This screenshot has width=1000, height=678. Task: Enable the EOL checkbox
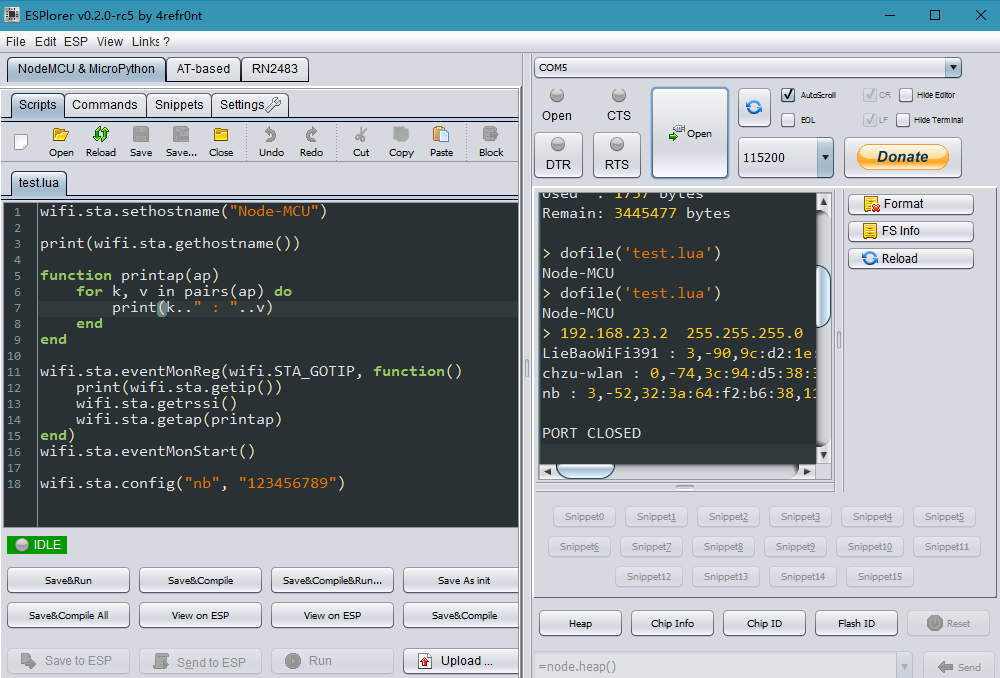pyautogui.click(x=788, y=120)
